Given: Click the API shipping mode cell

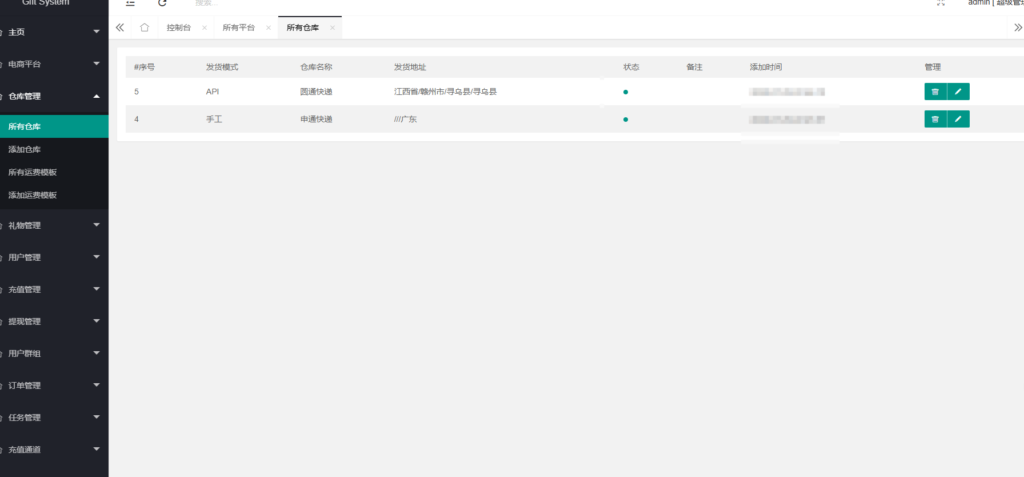Looking at the screenshot, I should pyautogui.click(x=212, y=92).
